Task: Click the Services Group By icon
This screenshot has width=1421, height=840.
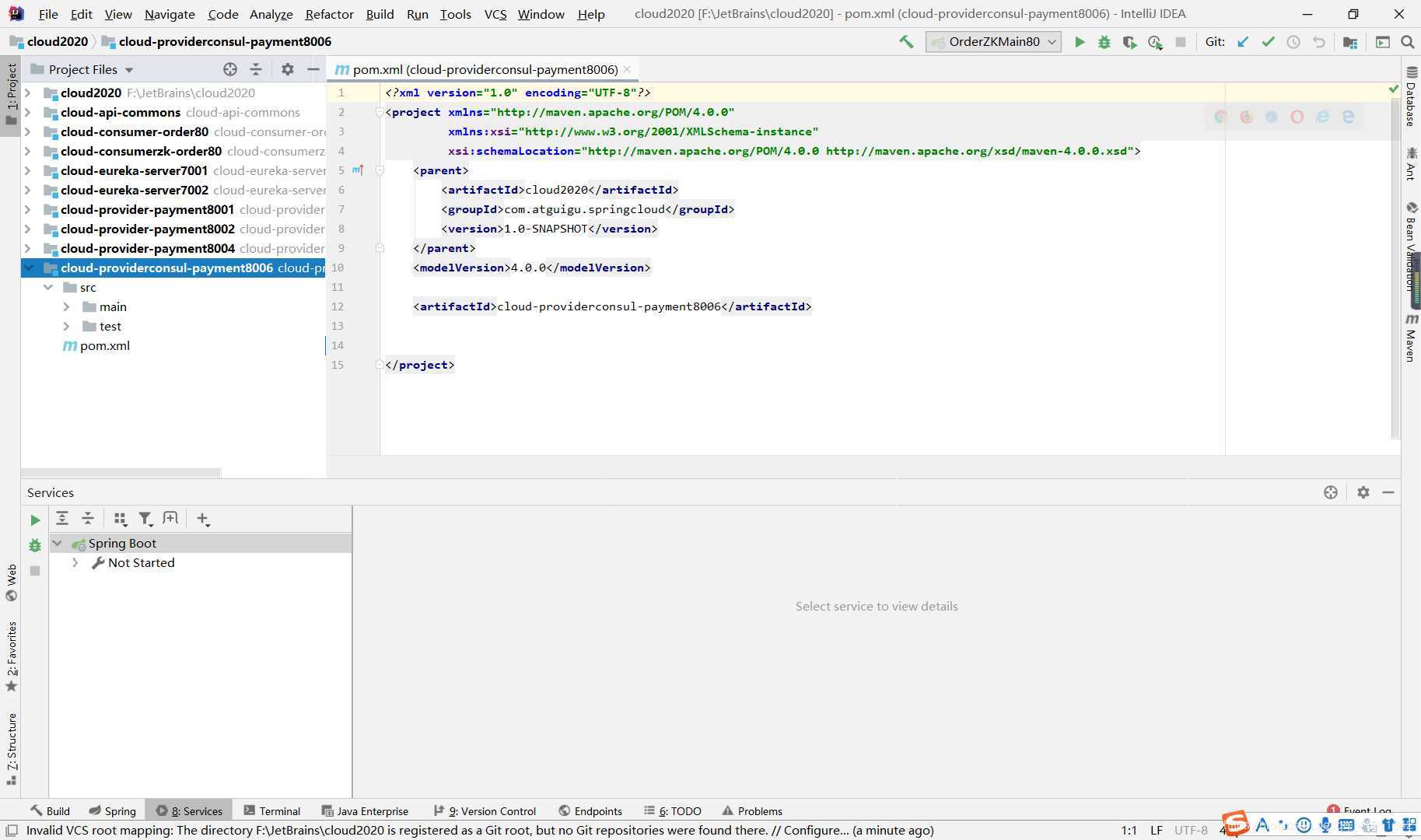Action: click(120, 519)
